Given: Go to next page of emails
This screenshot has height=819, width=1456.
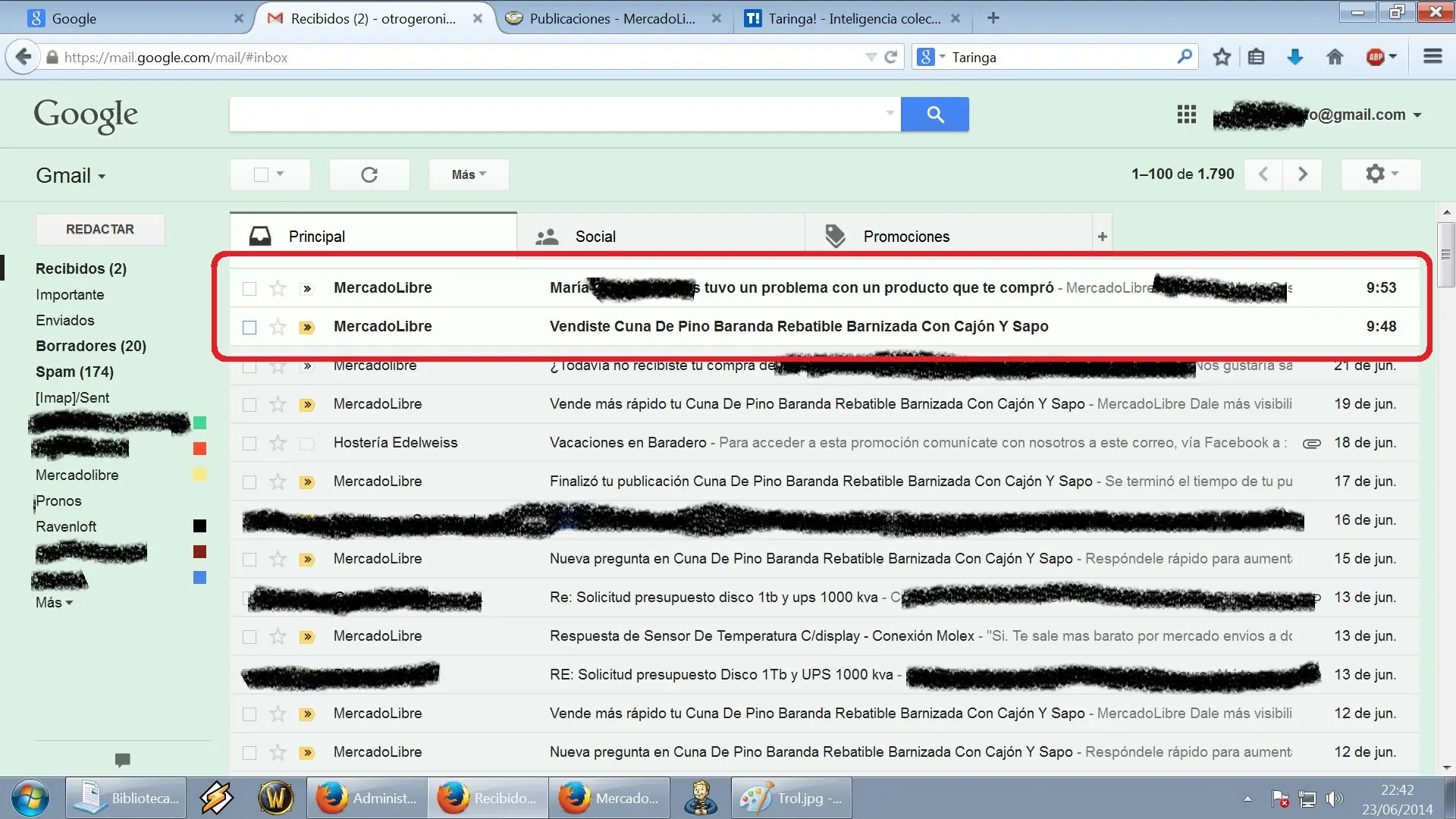Looking at the screenshot, I should [1302, 174].
